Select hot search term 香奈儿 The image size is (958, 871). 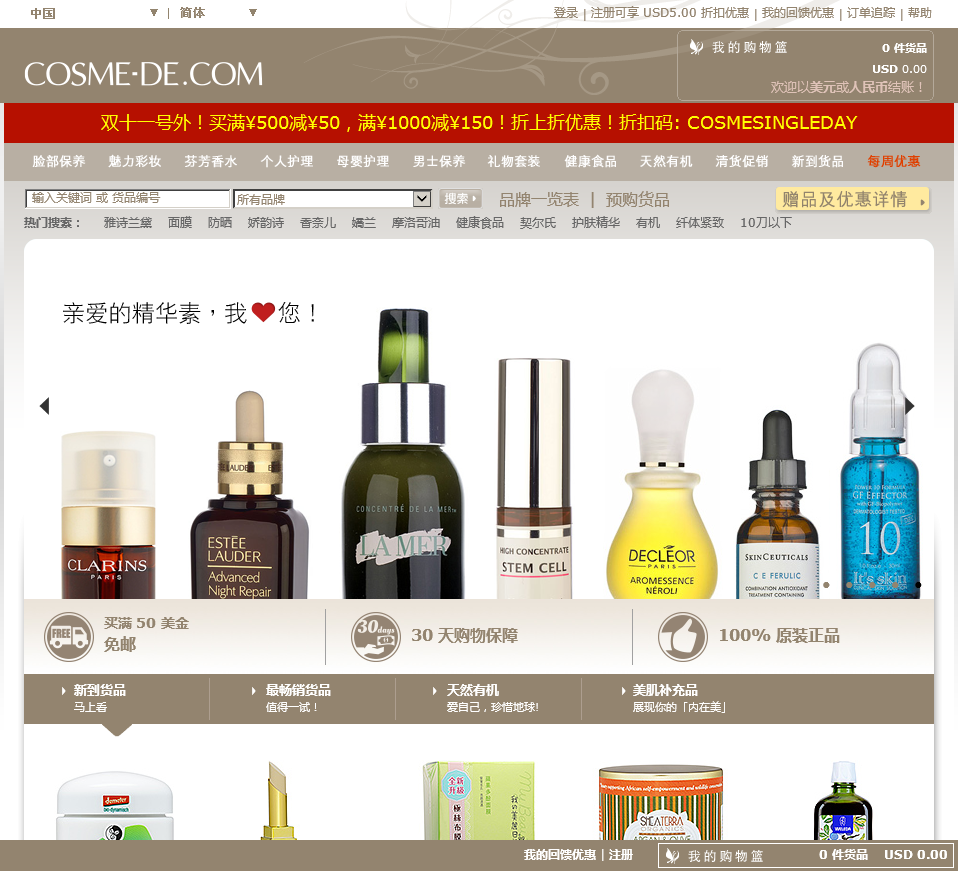click(x=318, y=223)
